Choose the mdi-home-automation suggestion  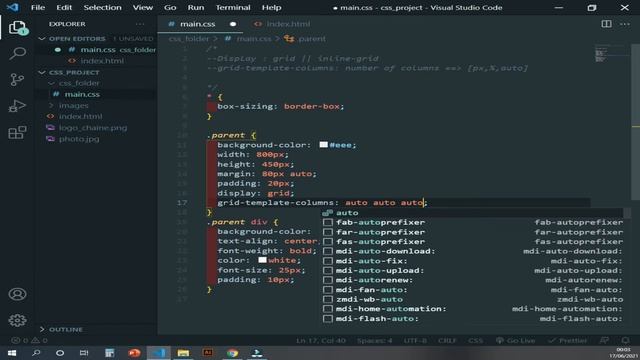click(472, 309)
